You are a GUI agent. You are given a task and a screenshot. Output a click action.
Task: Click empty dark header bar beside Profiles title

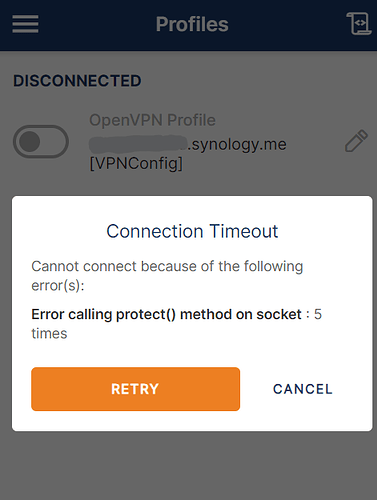97,24
